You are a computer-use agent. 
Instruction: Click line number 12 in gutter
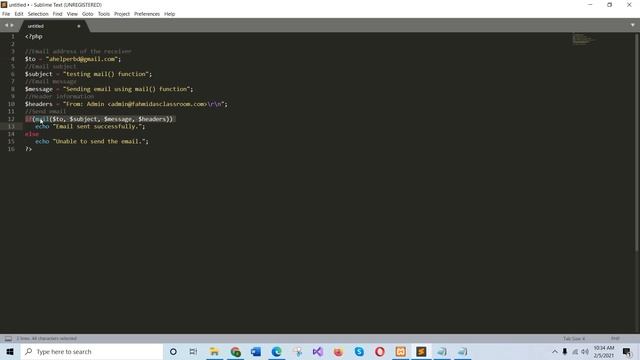[x=11, y=119]
